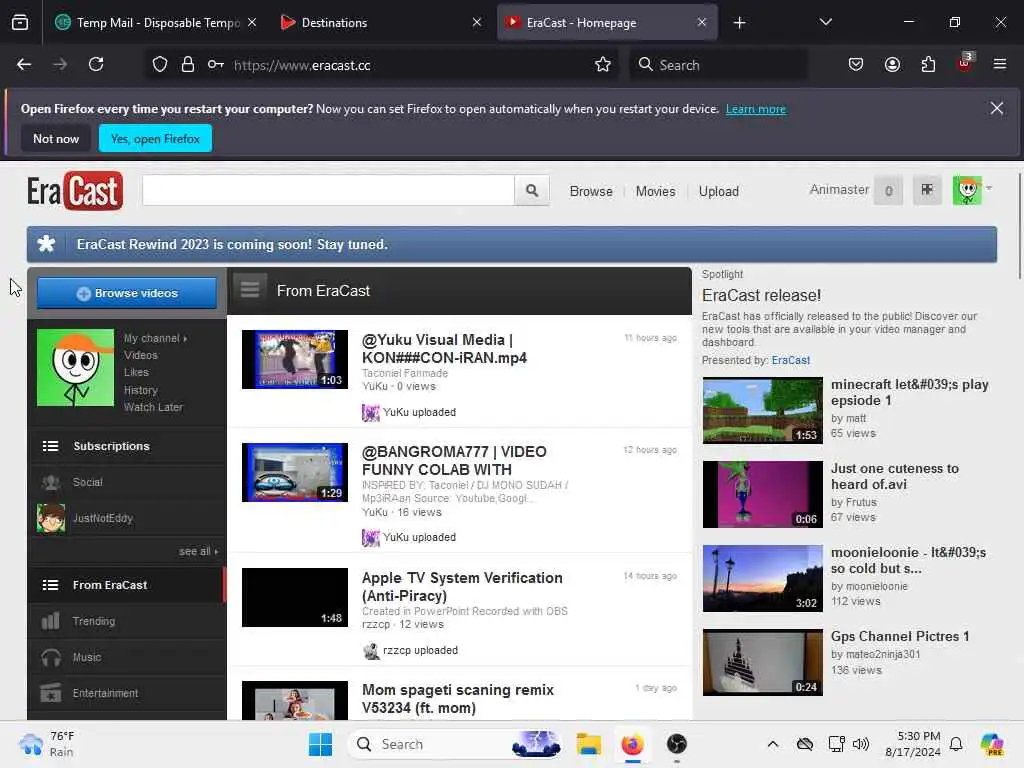This screenshot has height=768, width=1024.
Task: Open File Explorer from the taskbar
Action: pyautogui.click(x=588, y=744)
